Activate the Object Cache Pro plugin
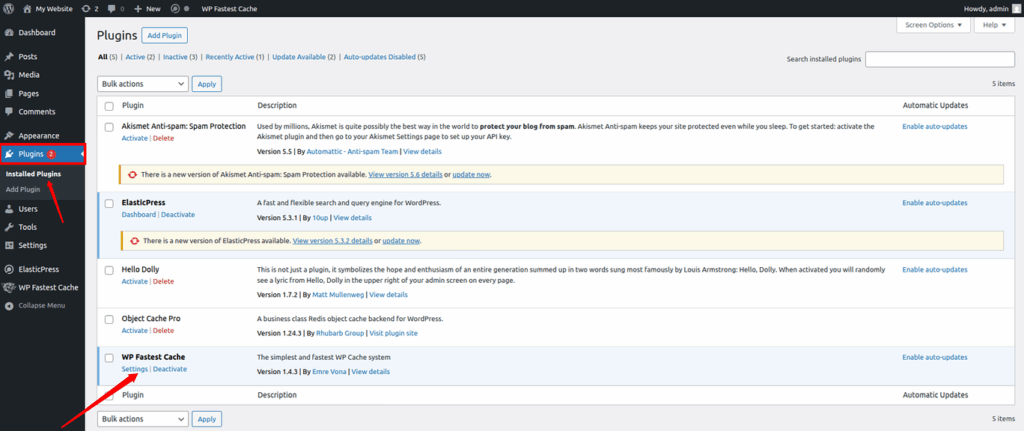 [135, 331]
